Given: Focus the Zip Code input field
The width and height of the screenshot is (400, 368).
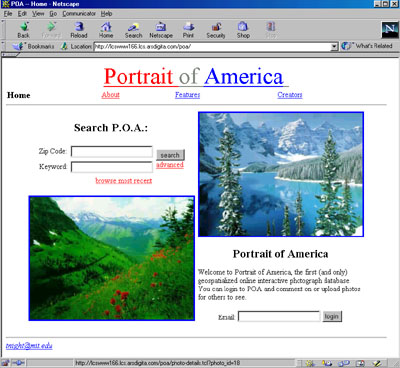Looking at the screenshot, I should coord(112,152).
